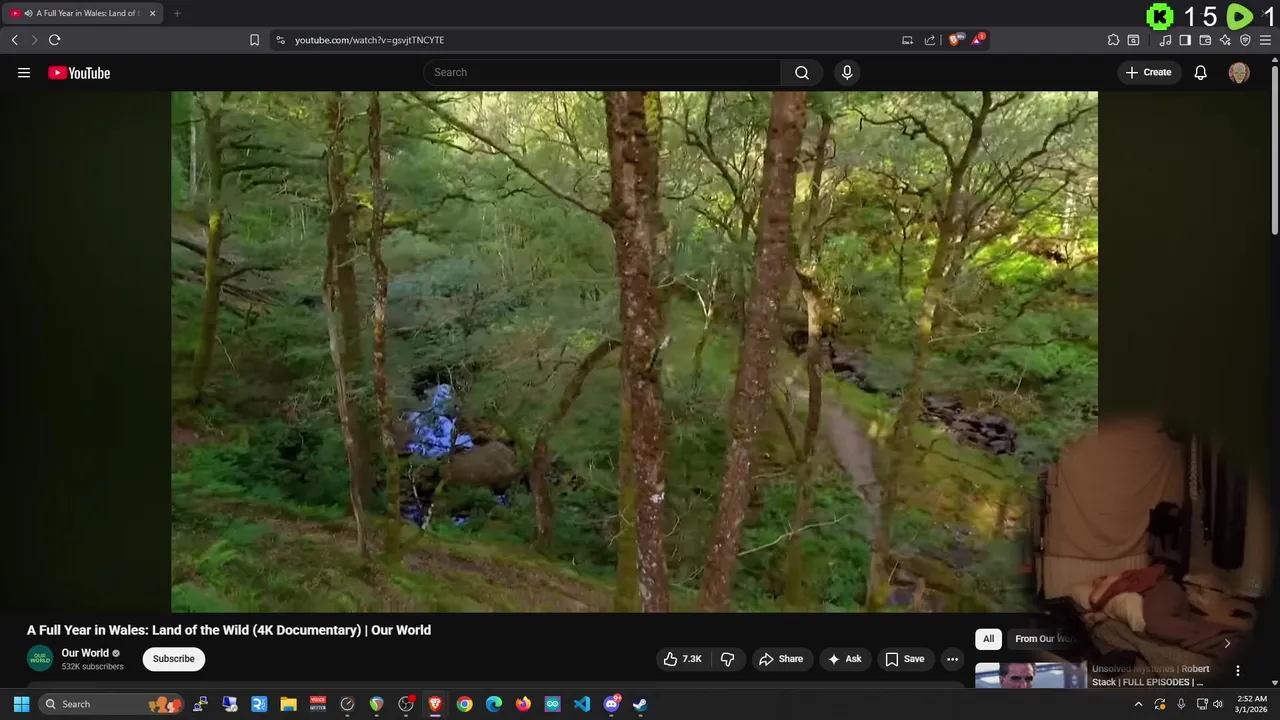Click the YouTube search magnifier button
The width and height of the screenshot is (1280, 720).
click(x=802, y=72)
